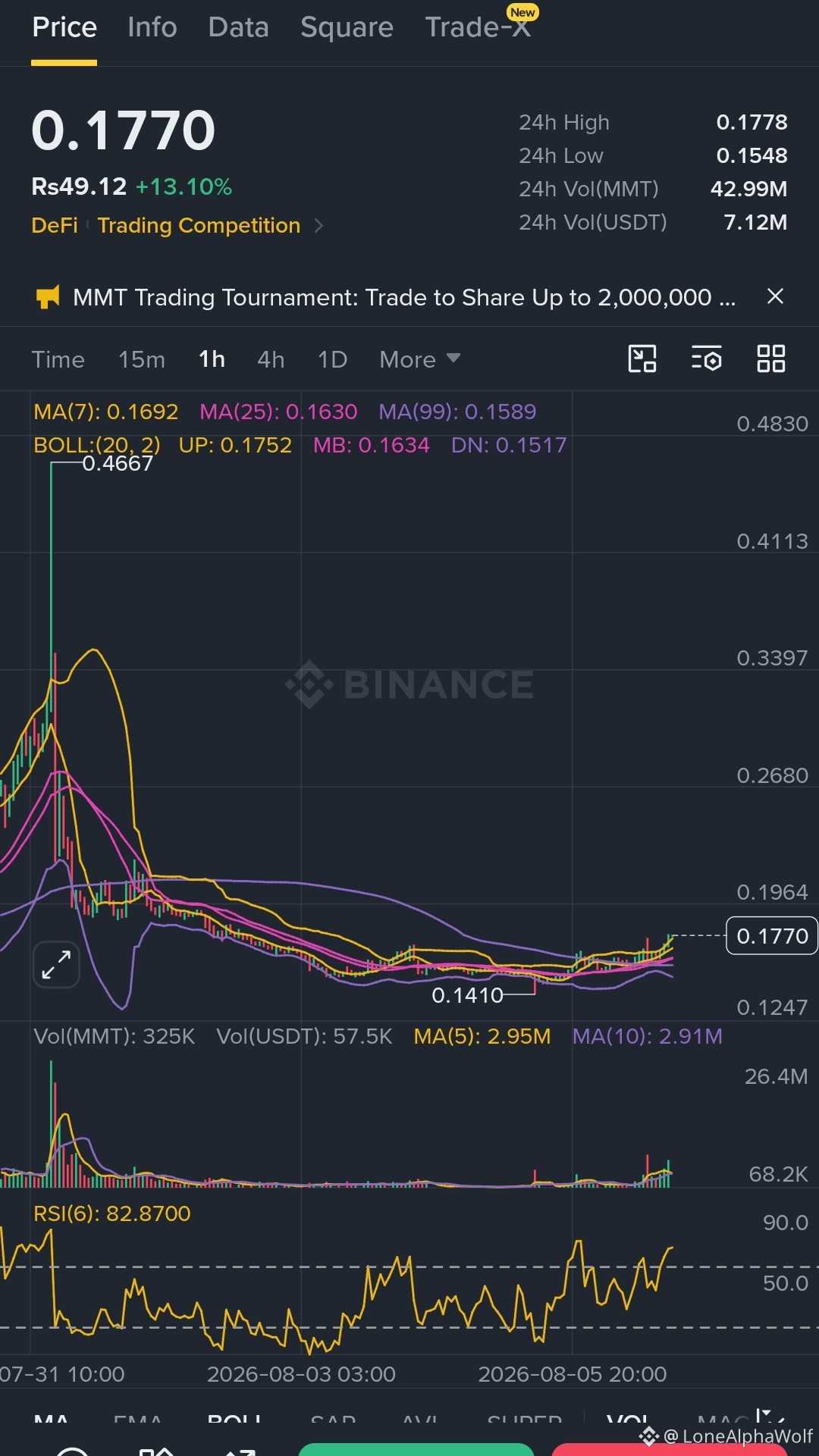The height and width of the screenshot is (1456, 819).
Task: Toggle the BOLL indicator at bottom
Action: [x=234, y=1419]
